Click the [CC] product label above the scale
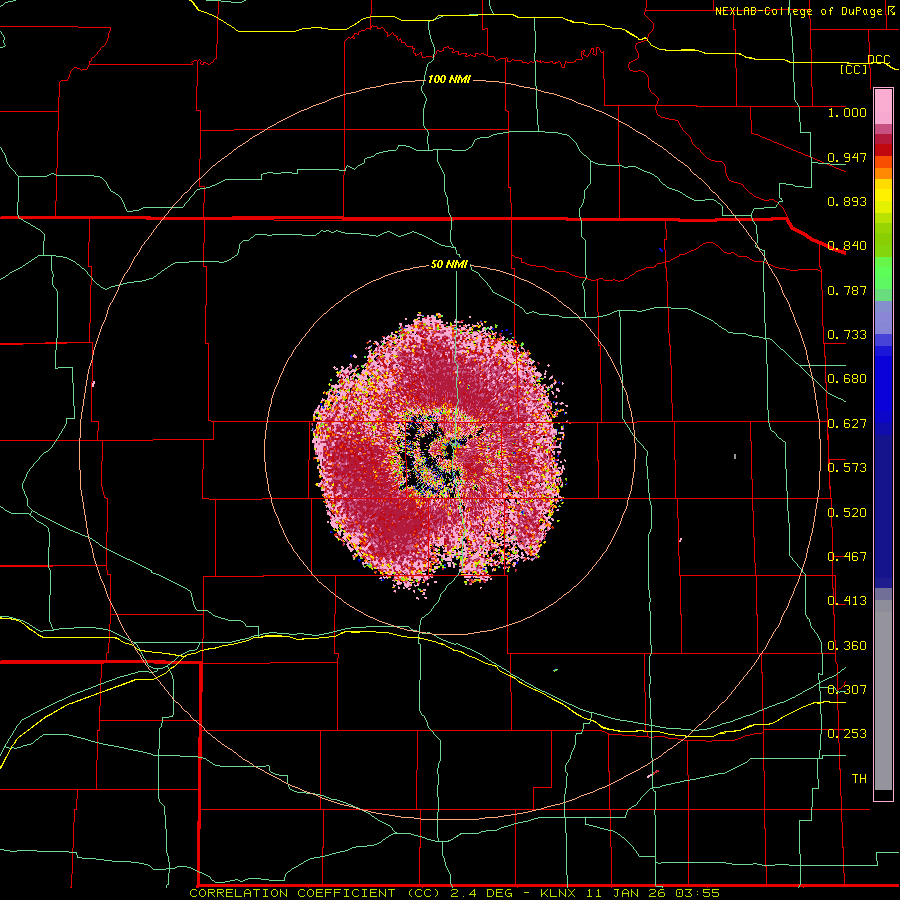The width and height of the screenshot is (900, 900). coord(854,69)
